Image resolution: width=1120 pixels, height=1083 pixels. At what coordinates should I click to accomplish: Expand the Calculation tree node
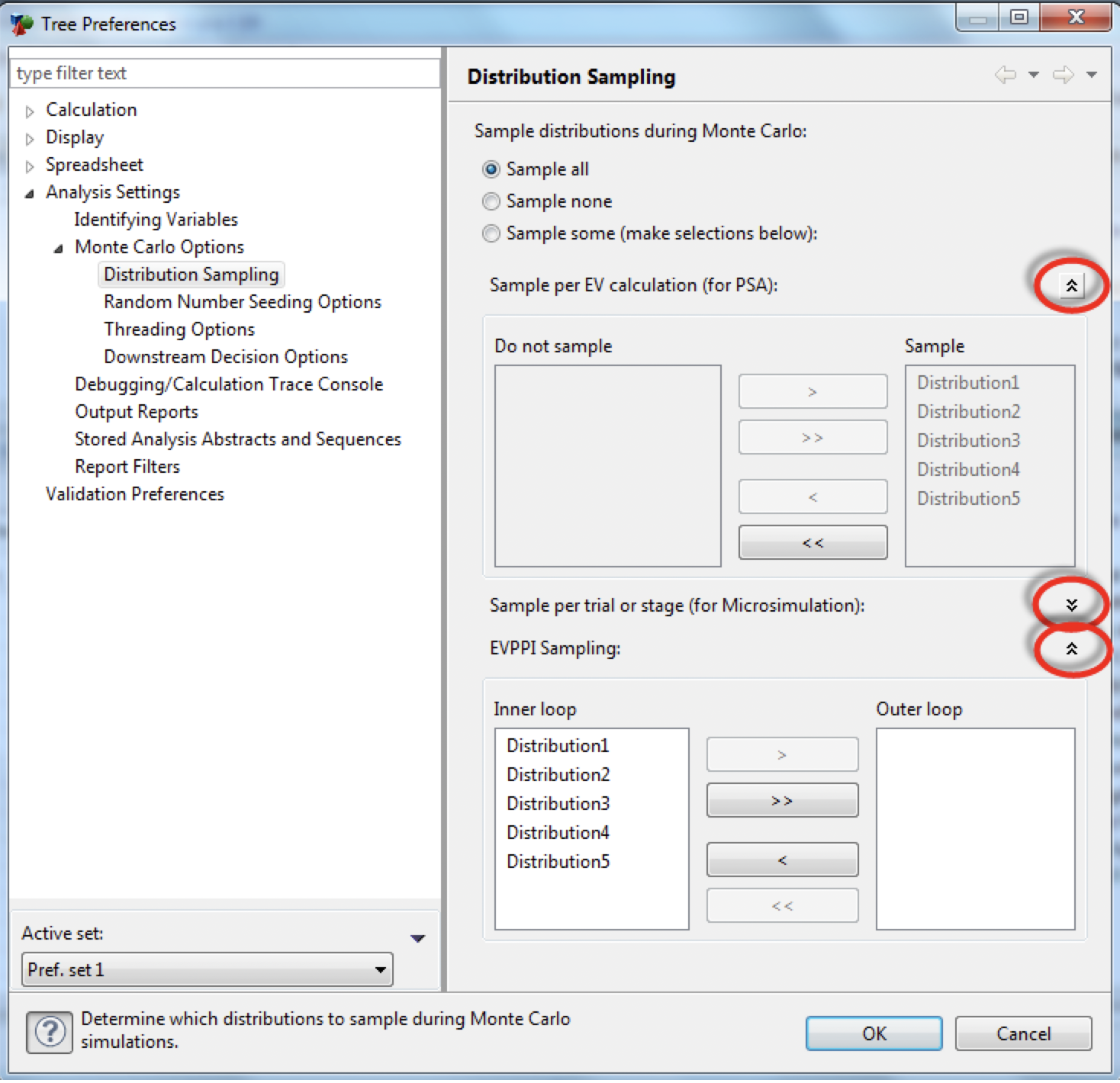point(30,111)
